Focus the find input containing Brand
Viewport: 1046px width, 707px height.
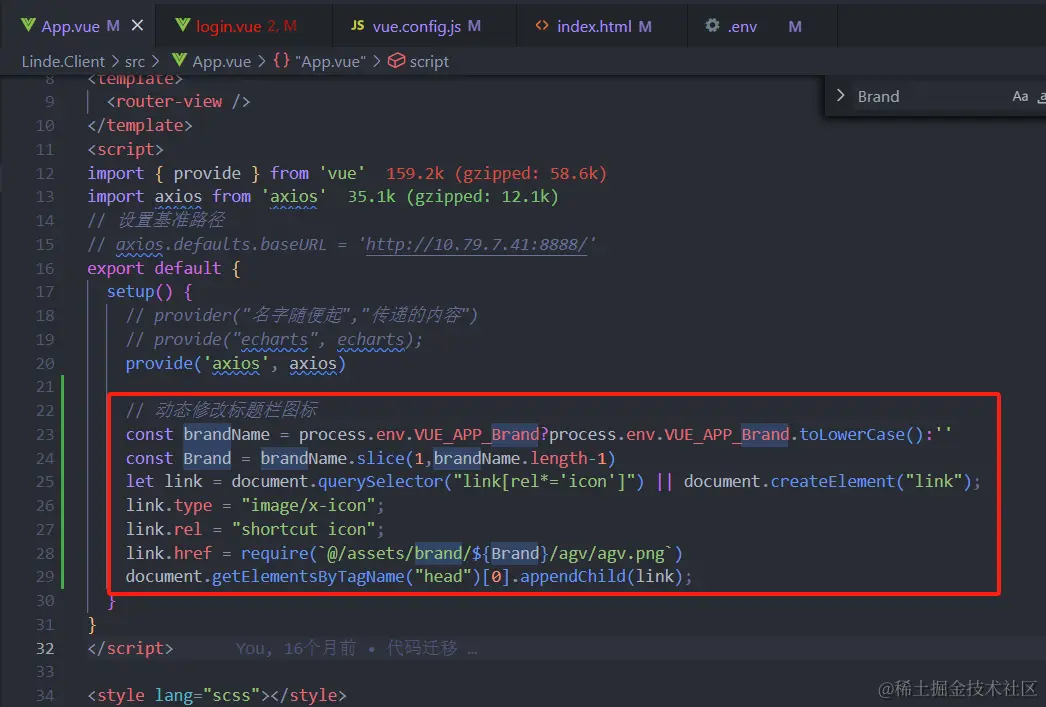click(927, 97)
